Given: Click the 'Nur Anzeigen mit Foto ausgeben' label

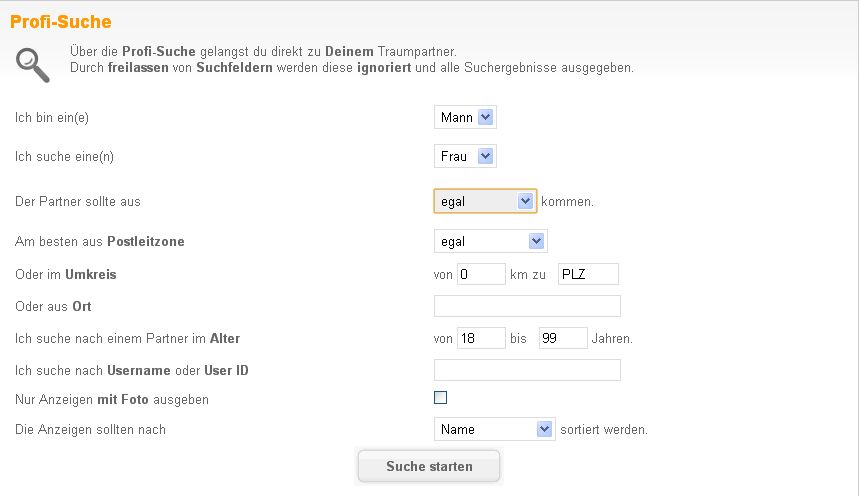Looking at the screenshot, I should point(112,400).
